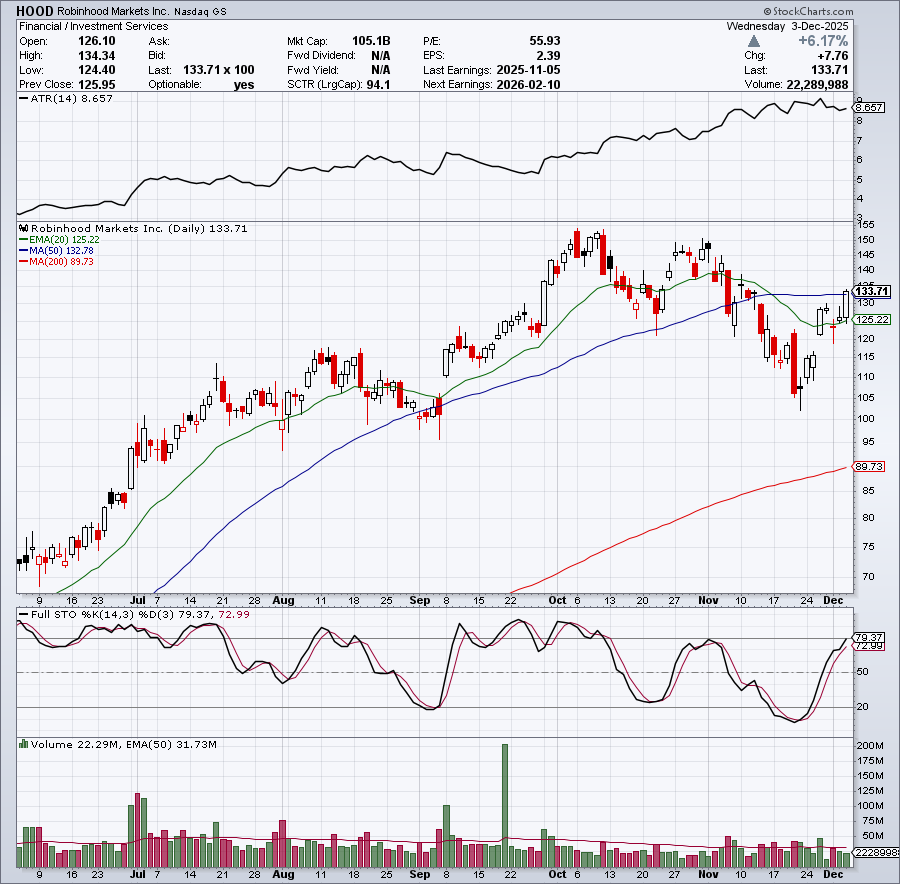
Task: Click the Prev Close value 125.95
Action: tap(96, 84)
